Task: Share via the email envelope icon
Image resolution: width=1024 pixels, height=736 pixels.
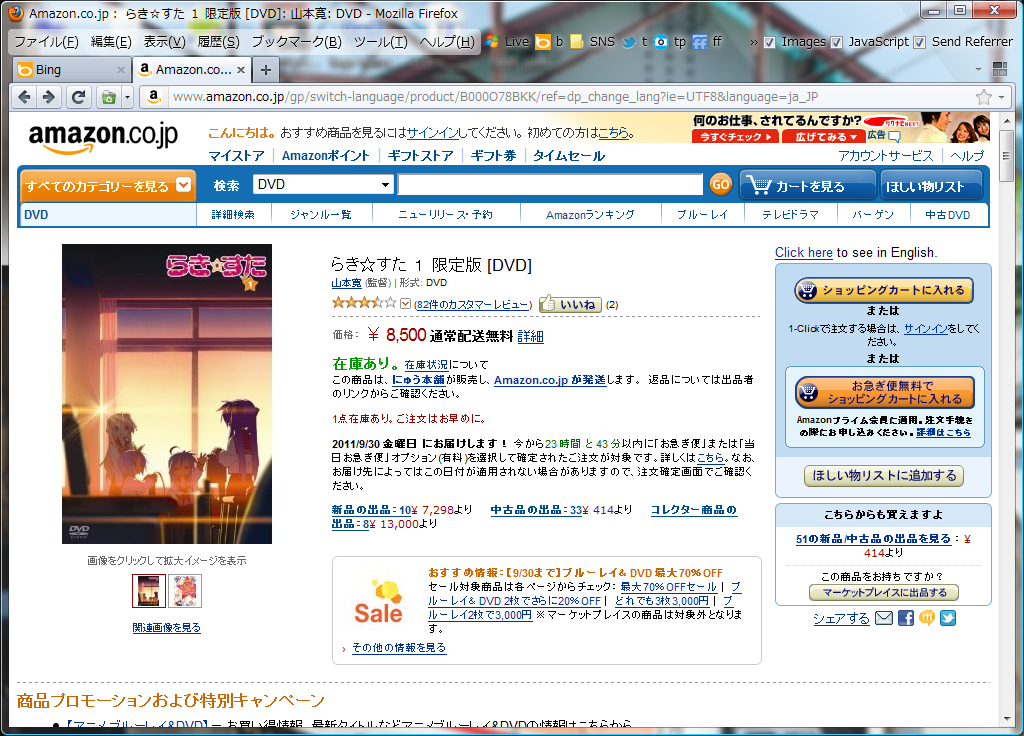Action: [x=883, y=617]
